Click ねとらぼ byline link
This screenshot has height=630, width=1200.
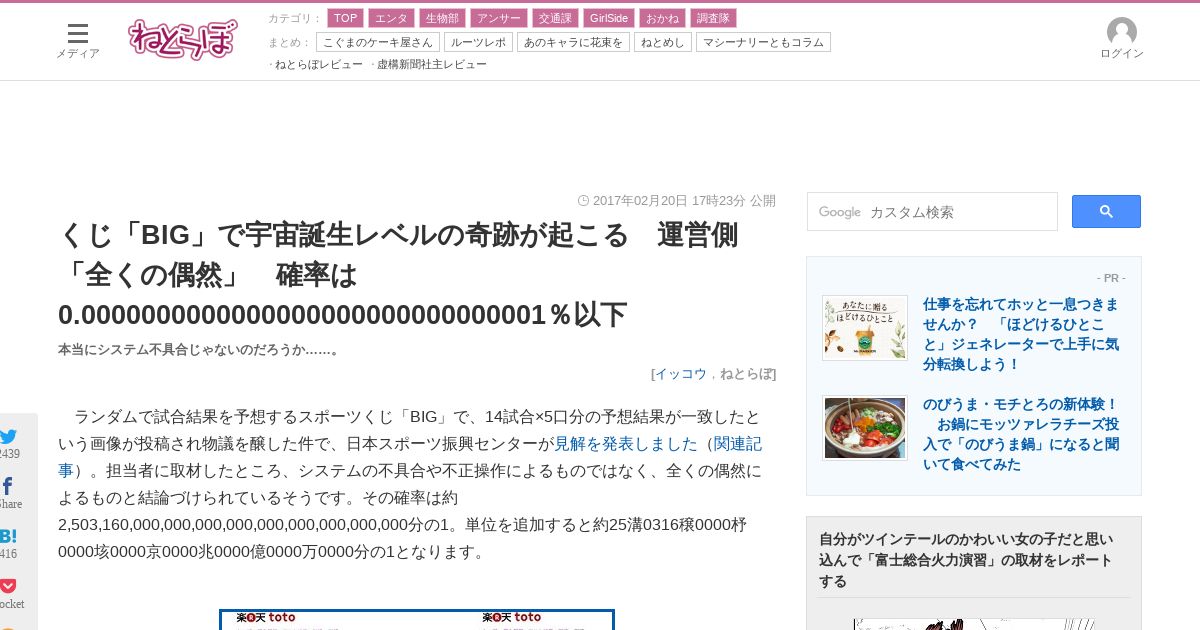746,374
